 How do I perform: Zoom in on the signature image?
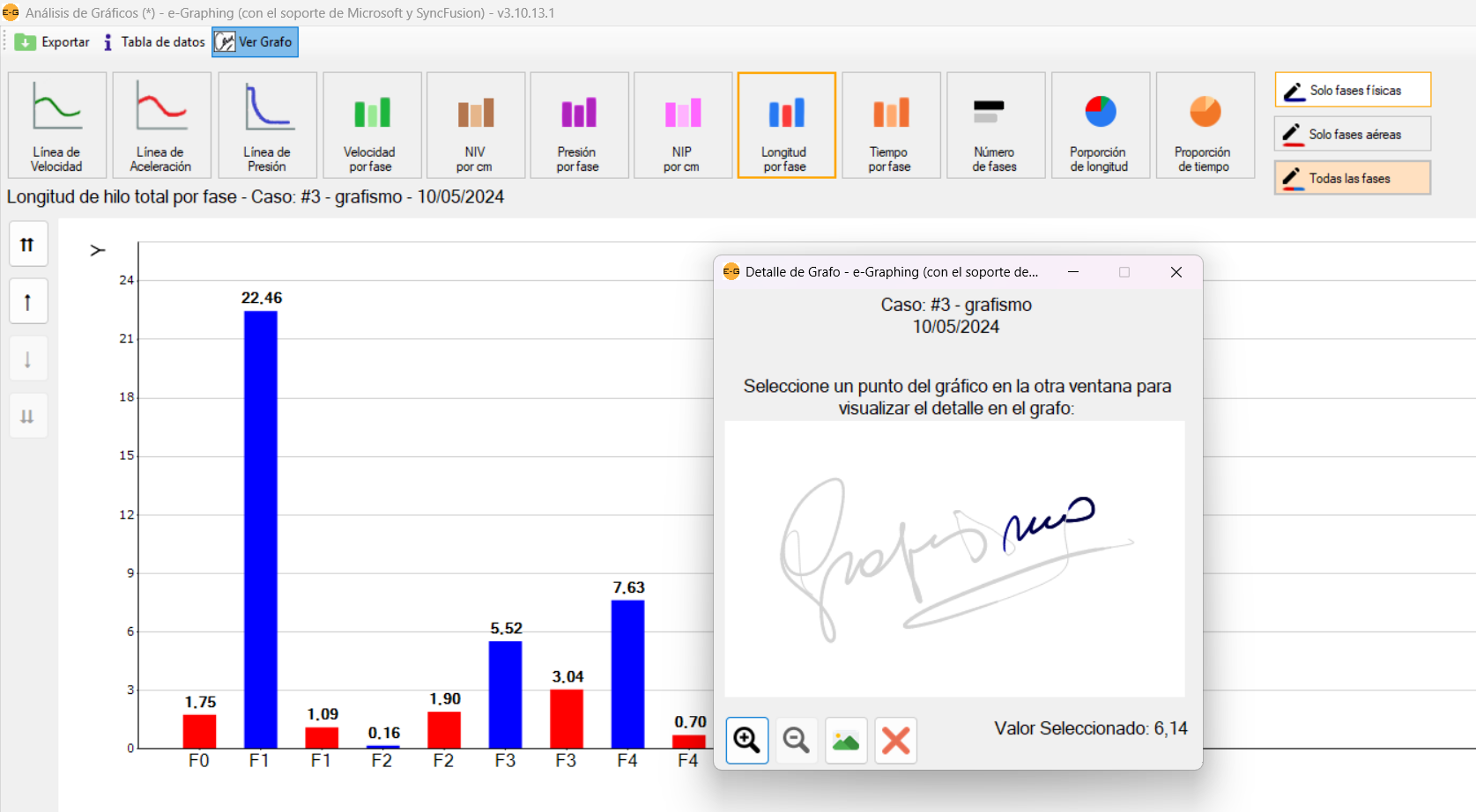(x=747, y=740)
